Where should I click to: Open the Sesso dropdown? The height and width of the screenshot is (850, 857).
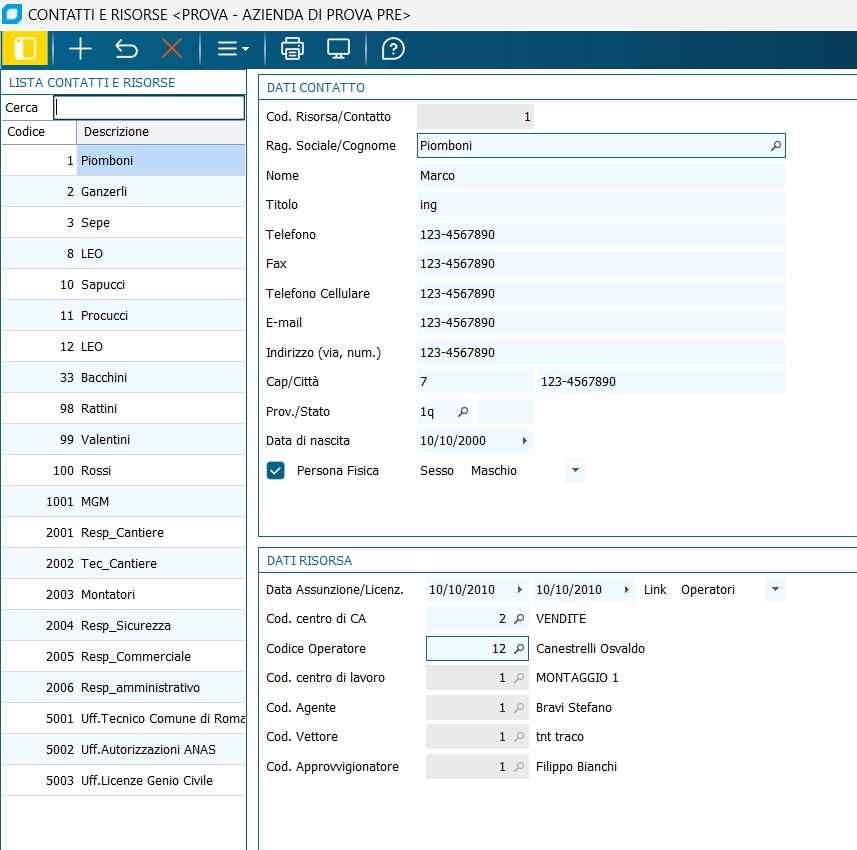pos(574,470)
